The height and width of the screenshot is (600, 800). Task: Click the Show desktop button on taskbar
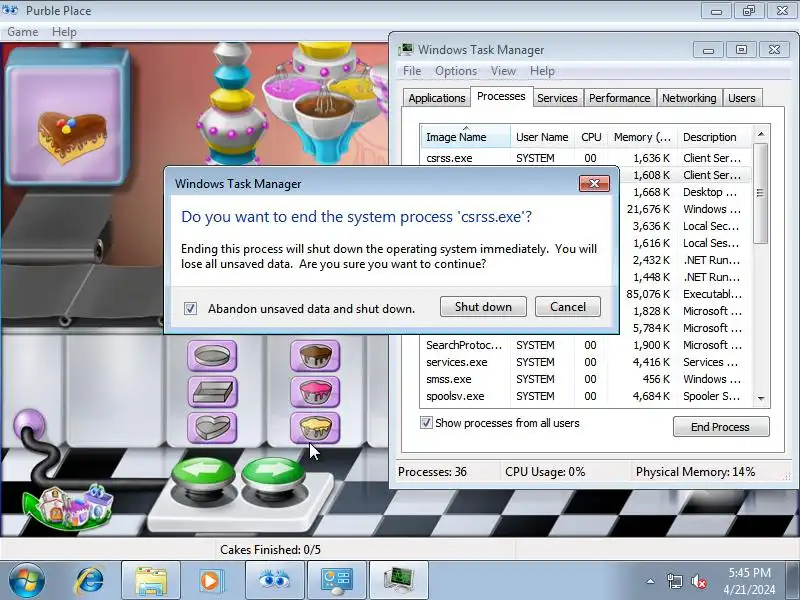click(x=794, y=580)
